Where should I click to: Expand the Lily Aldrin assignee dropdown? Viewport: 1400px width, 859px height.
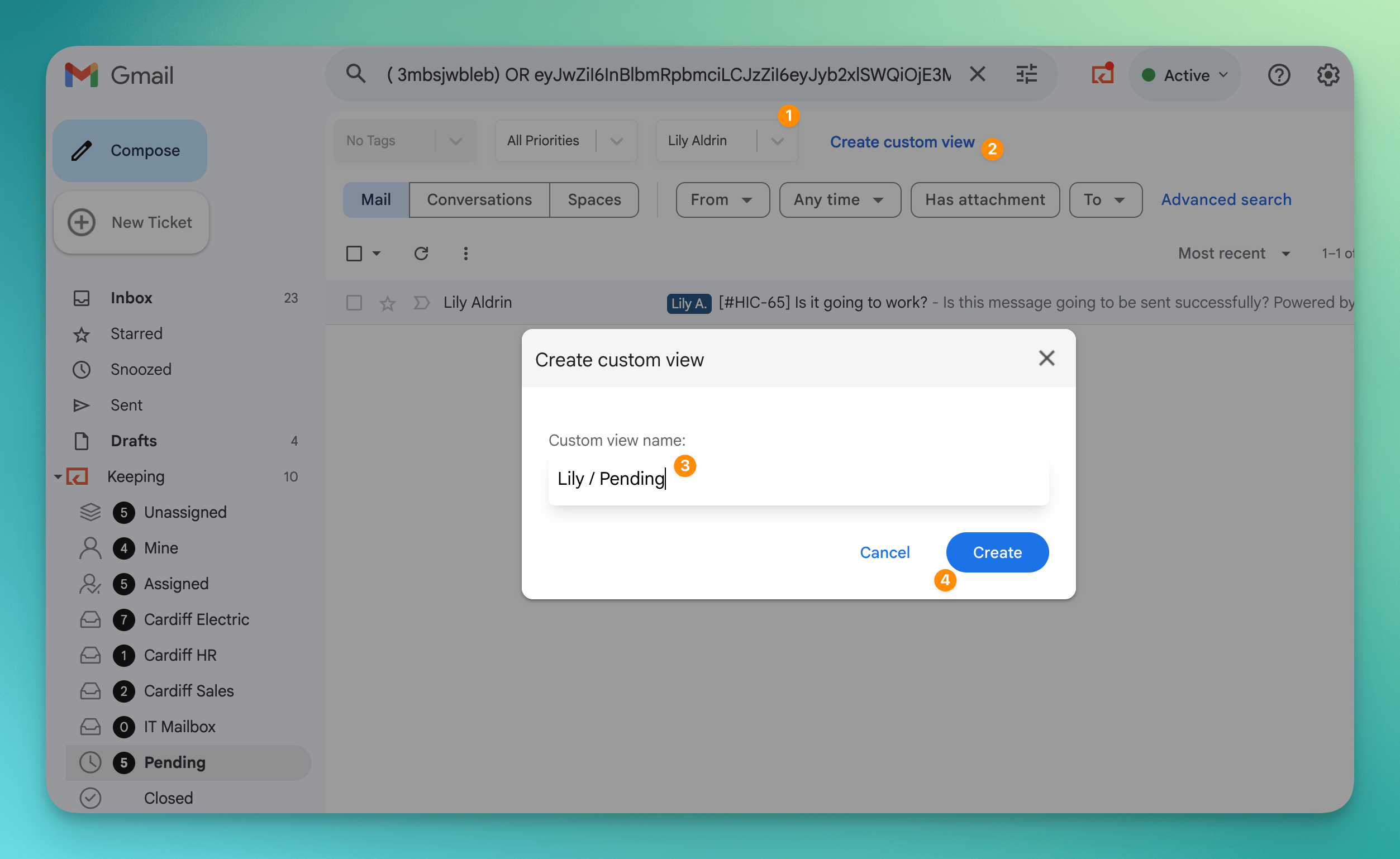click(777, 141)
